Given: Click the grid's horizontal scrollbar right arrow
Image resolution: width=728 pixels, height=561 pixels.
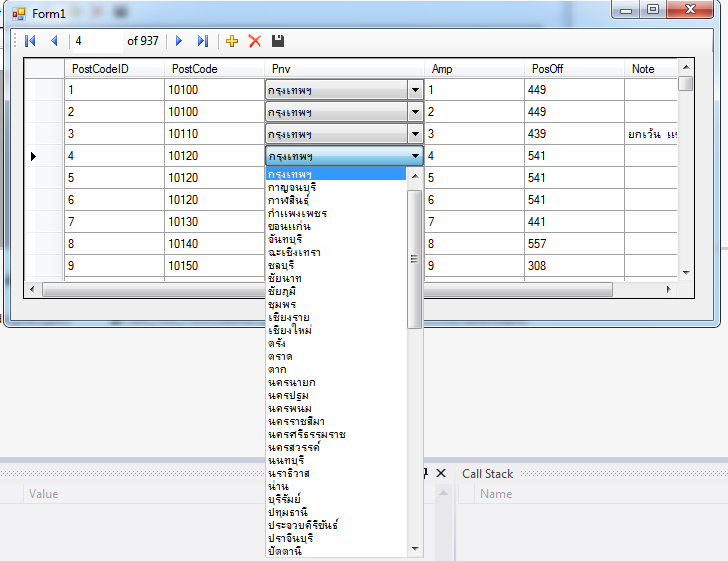Looking at the screenshot, I should pos(669,289).
